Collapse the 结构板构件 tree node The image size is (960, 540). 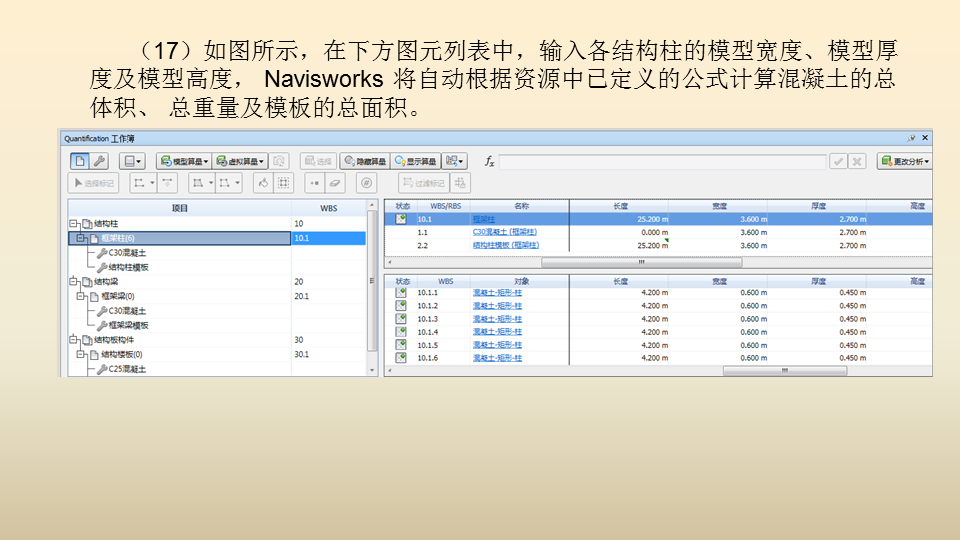73,340
